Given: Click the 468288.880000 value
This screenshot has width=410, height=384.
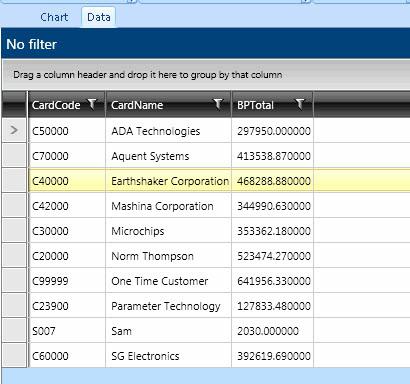Looking at the screenshot, I should [274, 181].
